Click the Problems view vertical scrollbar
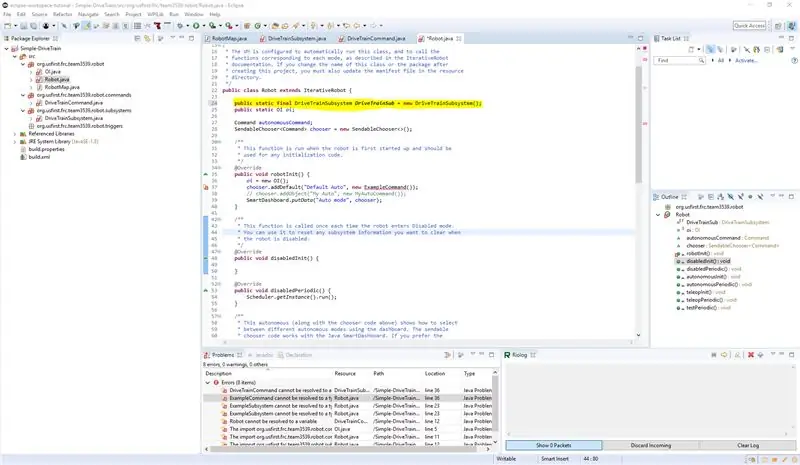Viewport: 800px width, 465px height. click(x=494, y=403)
